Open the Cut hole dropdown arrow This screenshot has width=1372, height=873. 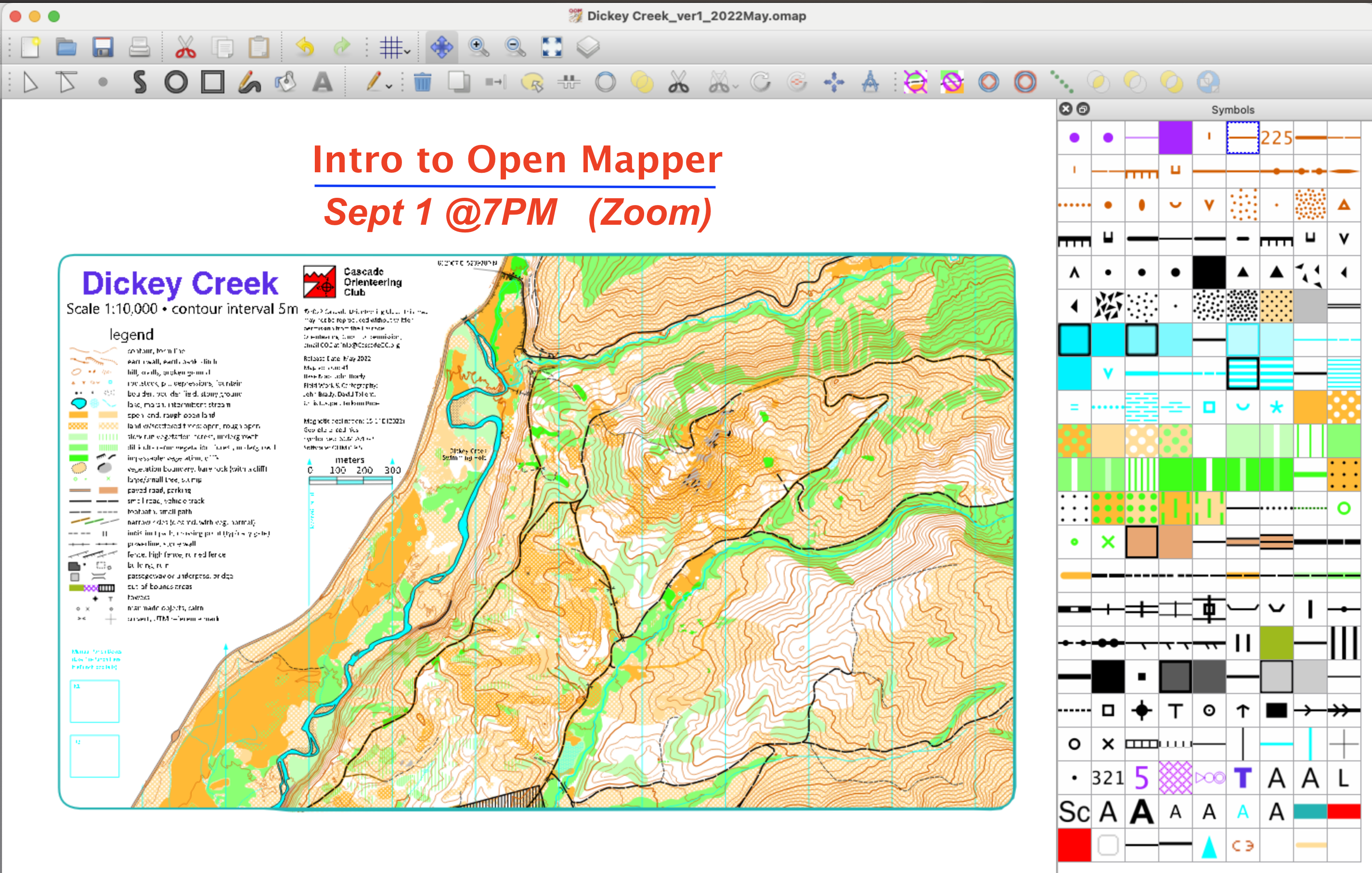point(736,87)
